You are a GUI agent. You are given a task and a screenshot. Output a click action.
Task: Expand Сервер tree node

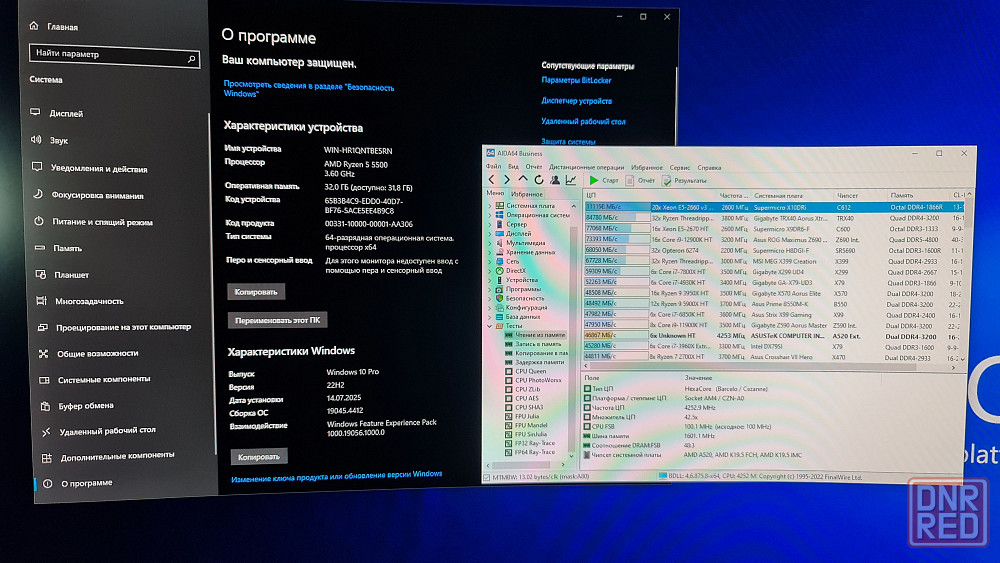click(490, 224)
